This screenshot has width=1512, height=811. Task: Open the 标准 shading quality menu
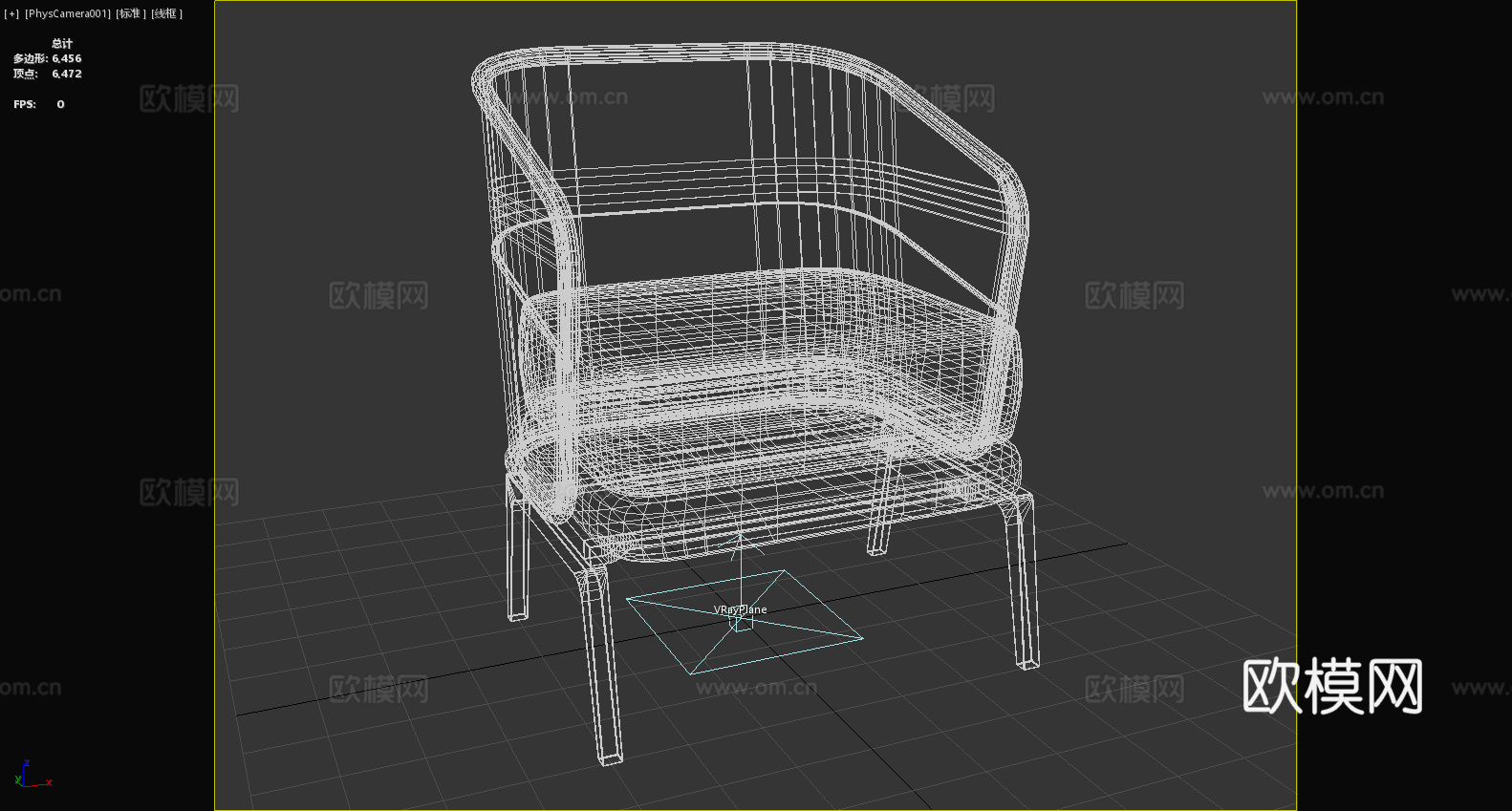131,13
